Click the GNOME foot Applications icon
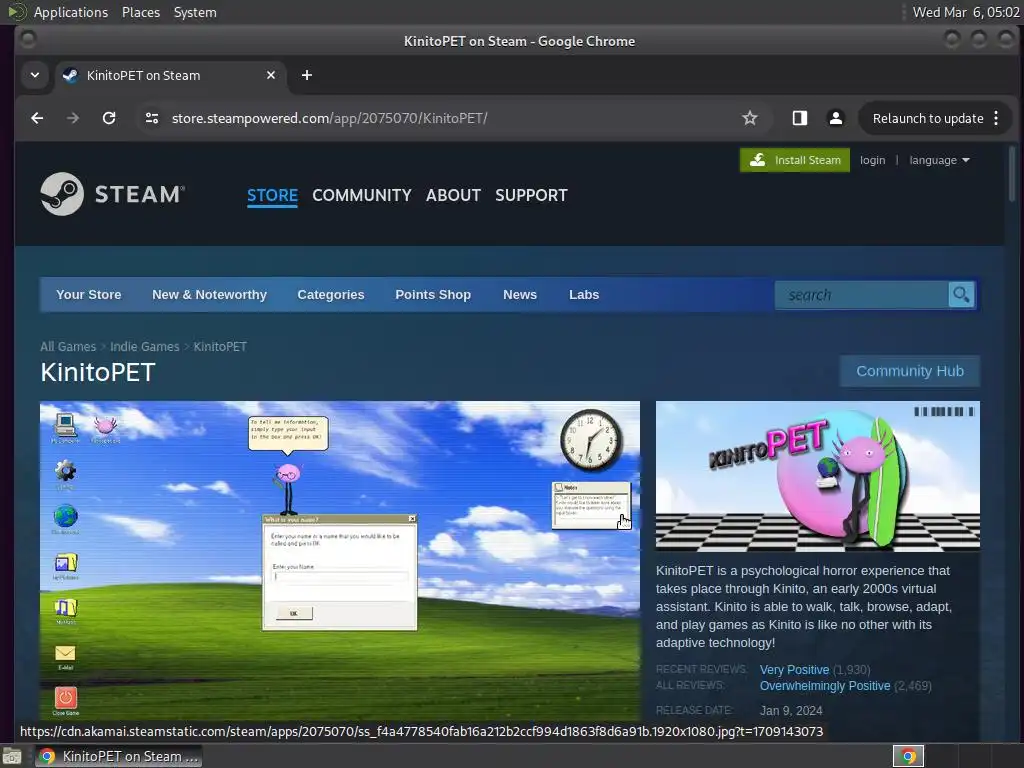Viewport: 1024px width, 768px height. coord(17,12)
